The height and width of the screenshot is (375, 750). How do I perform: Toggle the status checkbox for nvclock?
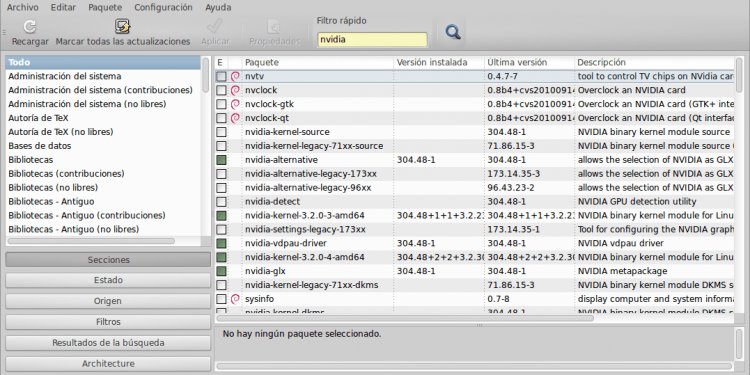pyautogui.click(x=221, y=90)
